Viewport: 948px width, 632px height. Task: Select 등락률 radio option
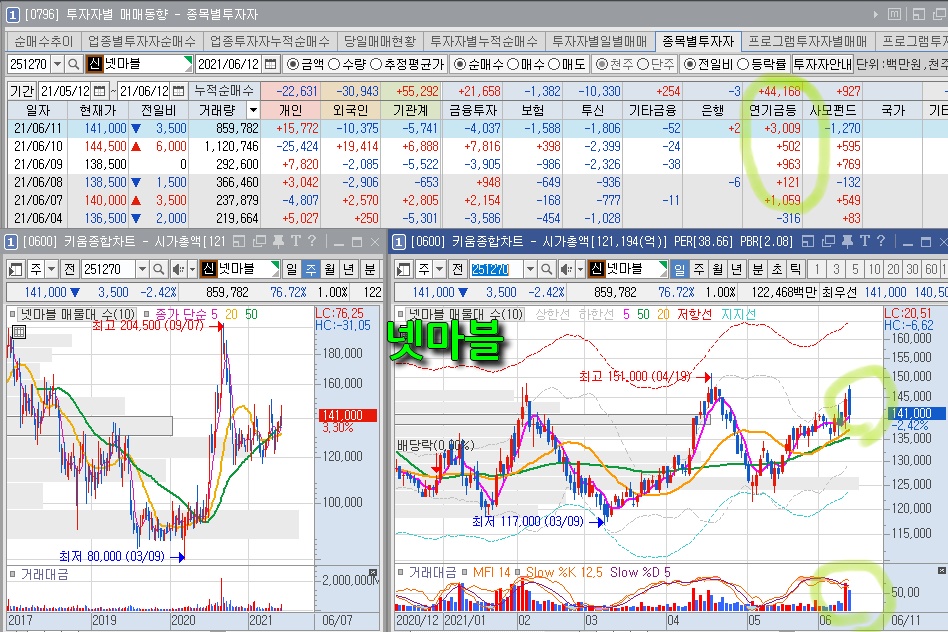743,64
